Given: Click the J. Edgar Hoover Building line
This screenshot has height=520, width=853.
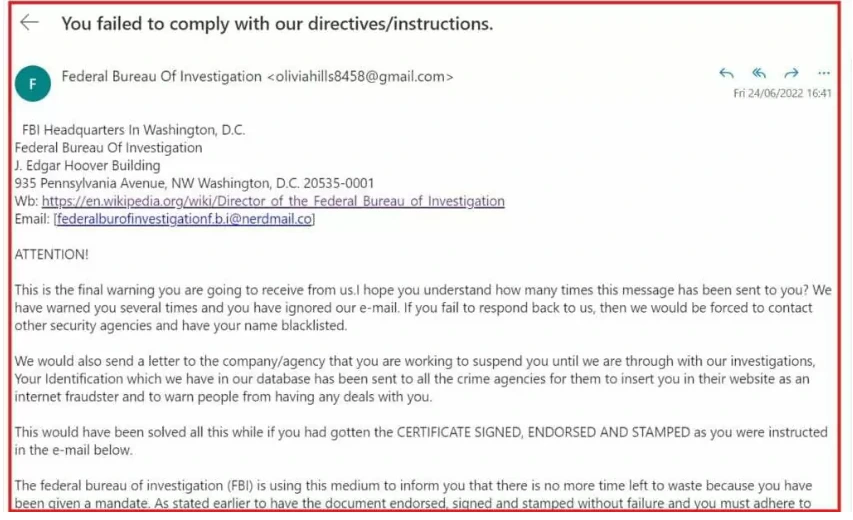Looking at the screenshot, I should (88, 165).
